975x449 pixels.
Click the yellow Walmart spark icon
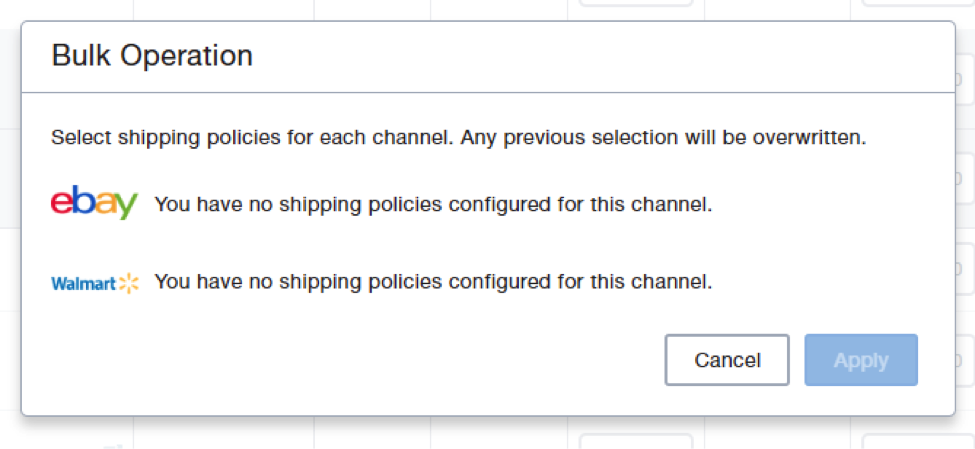[128, 283]
